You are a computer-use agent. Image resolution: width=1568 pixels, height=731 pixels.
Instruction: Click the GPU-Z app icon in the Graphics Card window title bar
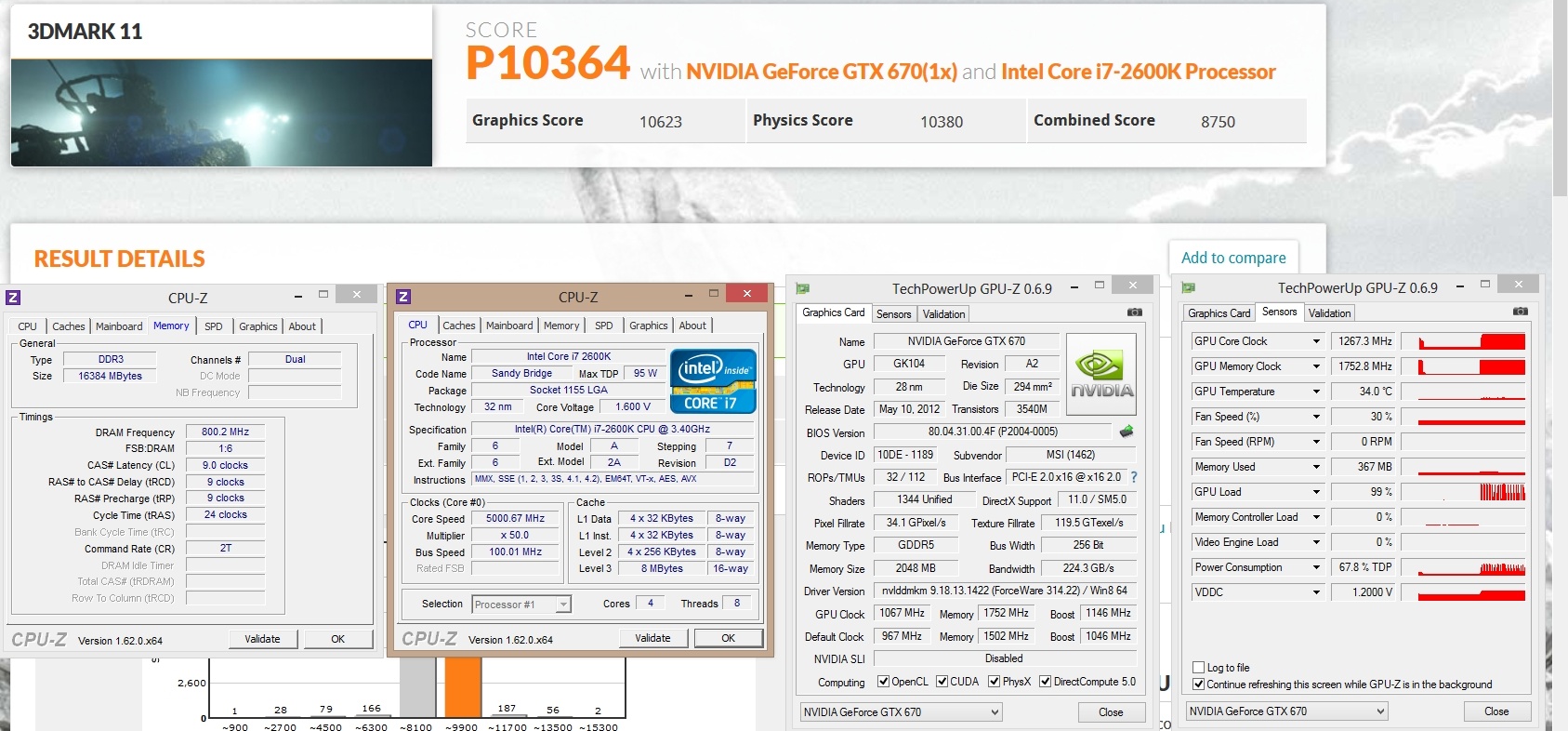(803, 288)
